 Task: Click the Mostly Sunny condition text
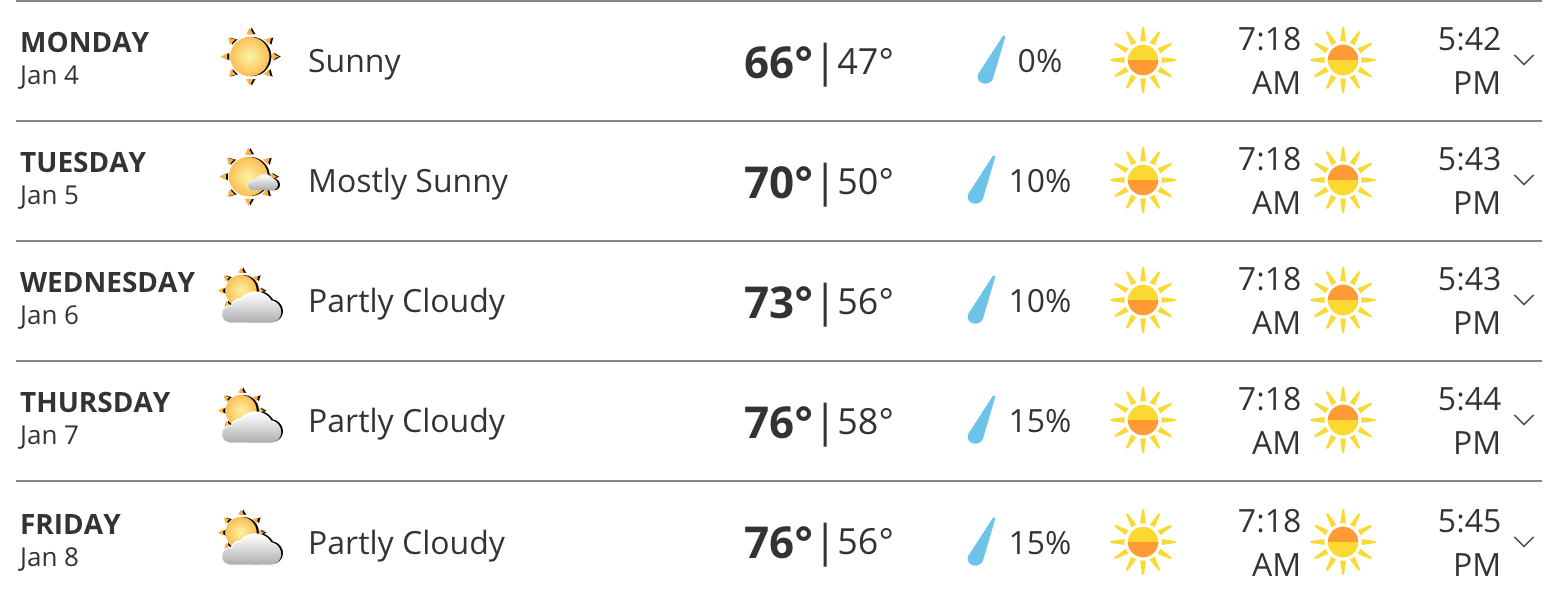click(x=408, y=181)
